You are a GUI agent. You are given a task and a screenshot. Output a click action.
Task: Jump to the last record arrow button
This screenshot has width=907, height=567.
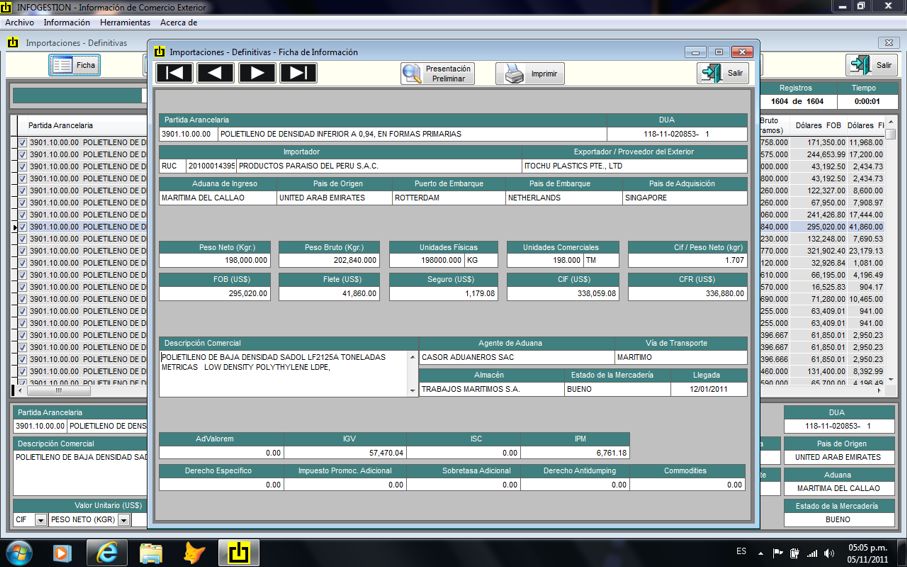pos(298,73)
